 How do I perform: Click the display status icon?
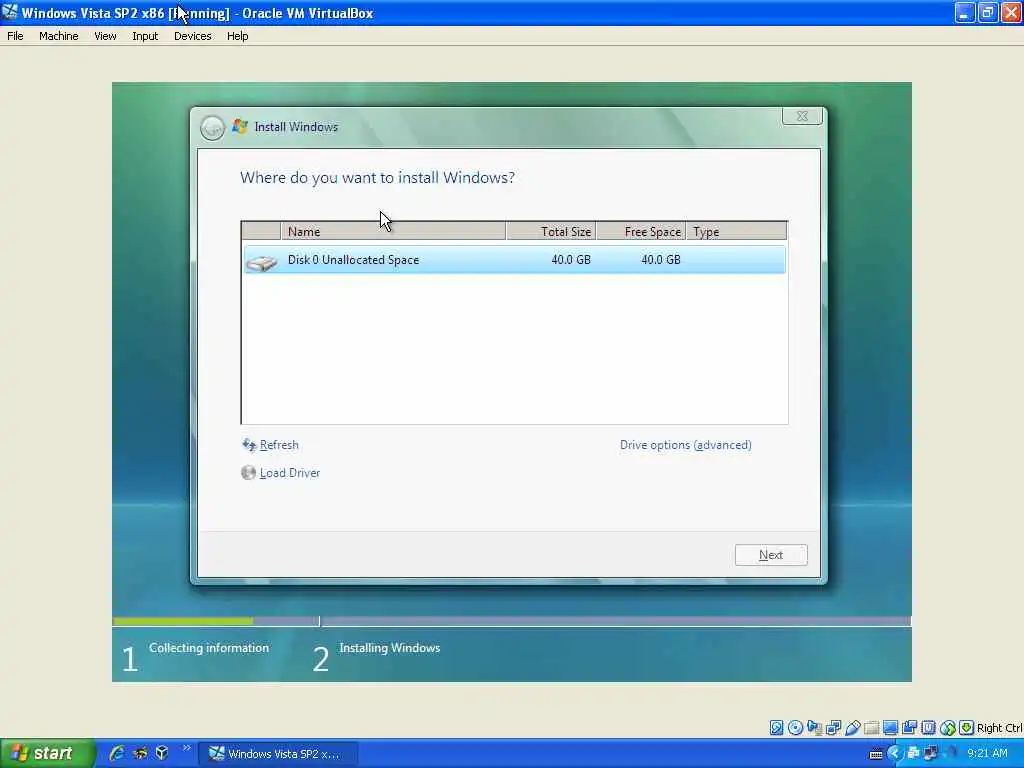(890, 728)
